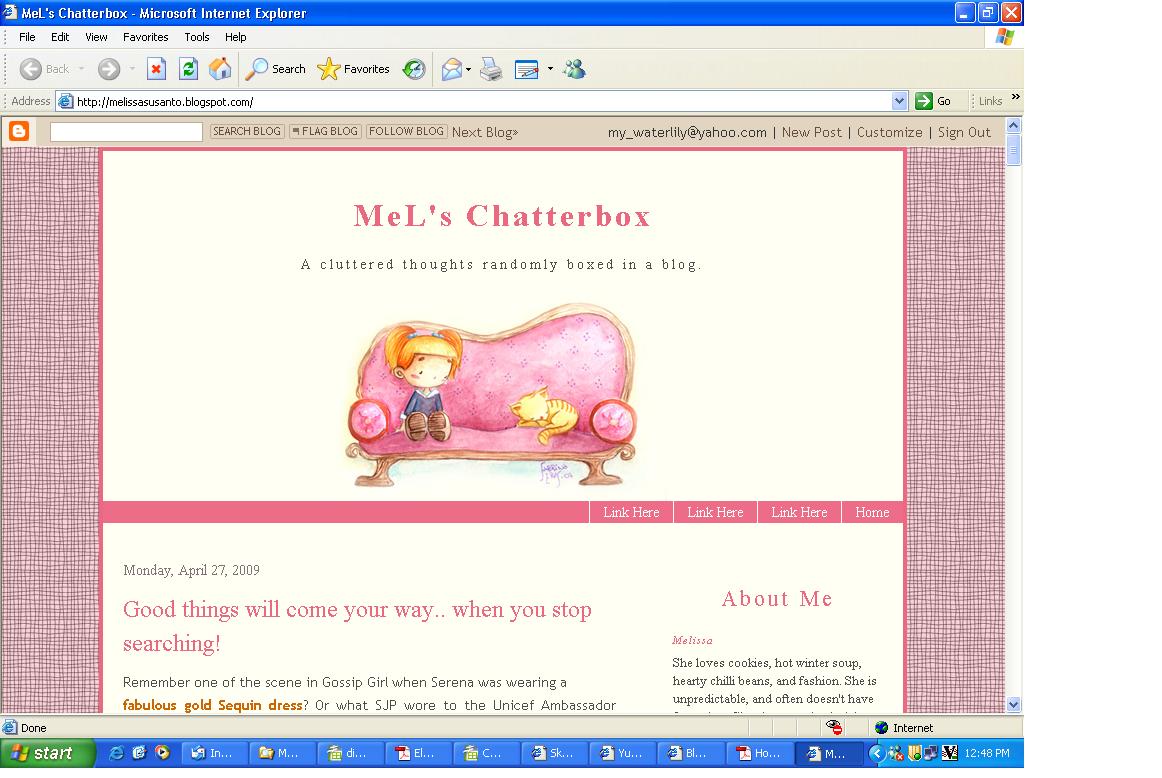Open the Windows Start menu
The height and width of the screenshot is (778, 1162).
tap(48, 753)
